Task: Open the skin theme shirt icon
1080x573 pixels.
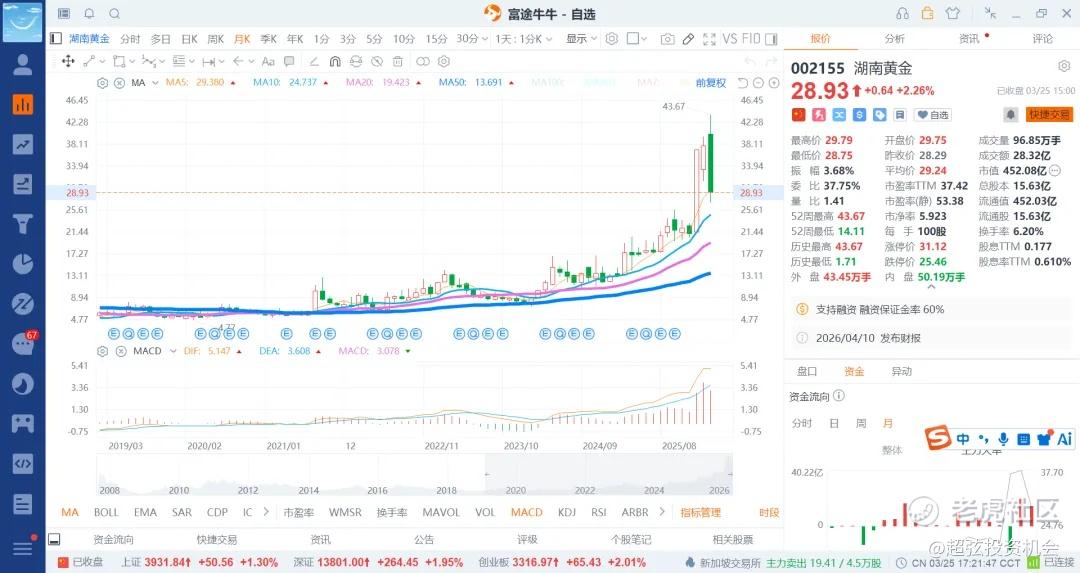Action: [x=953, y=13]
